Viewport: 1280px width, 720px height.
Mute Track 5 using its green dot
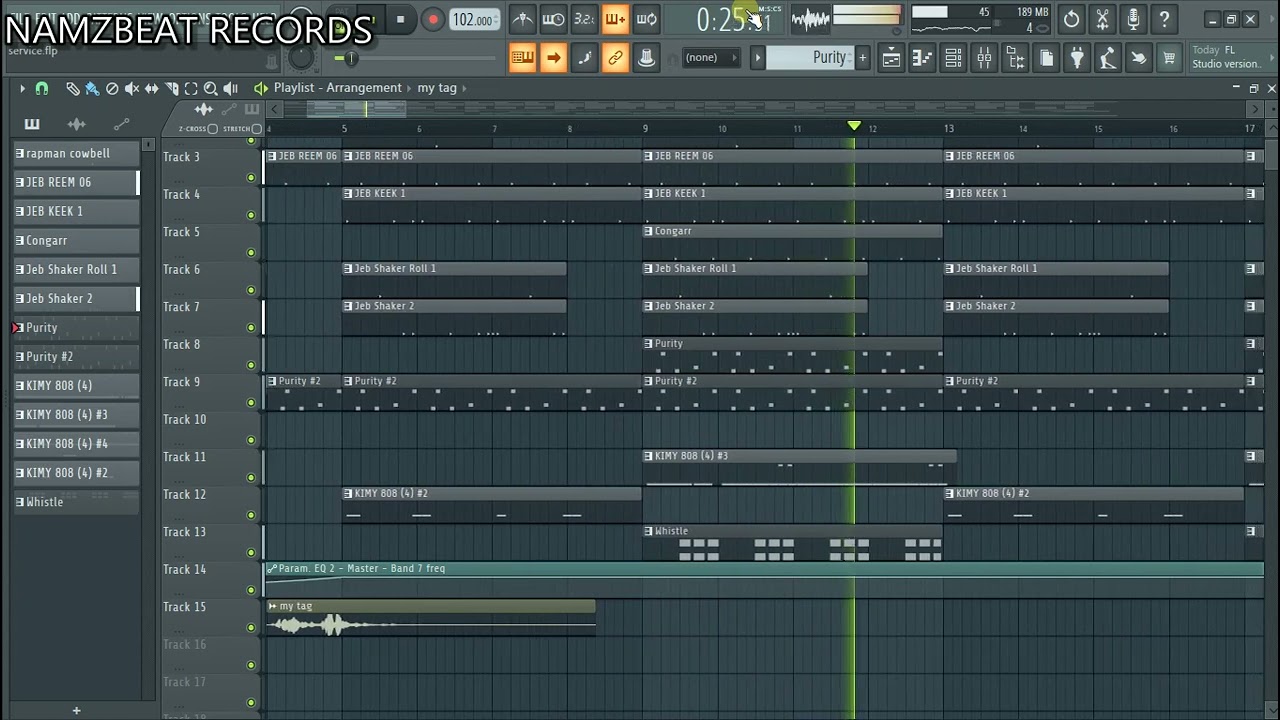(x=251, y=253)
